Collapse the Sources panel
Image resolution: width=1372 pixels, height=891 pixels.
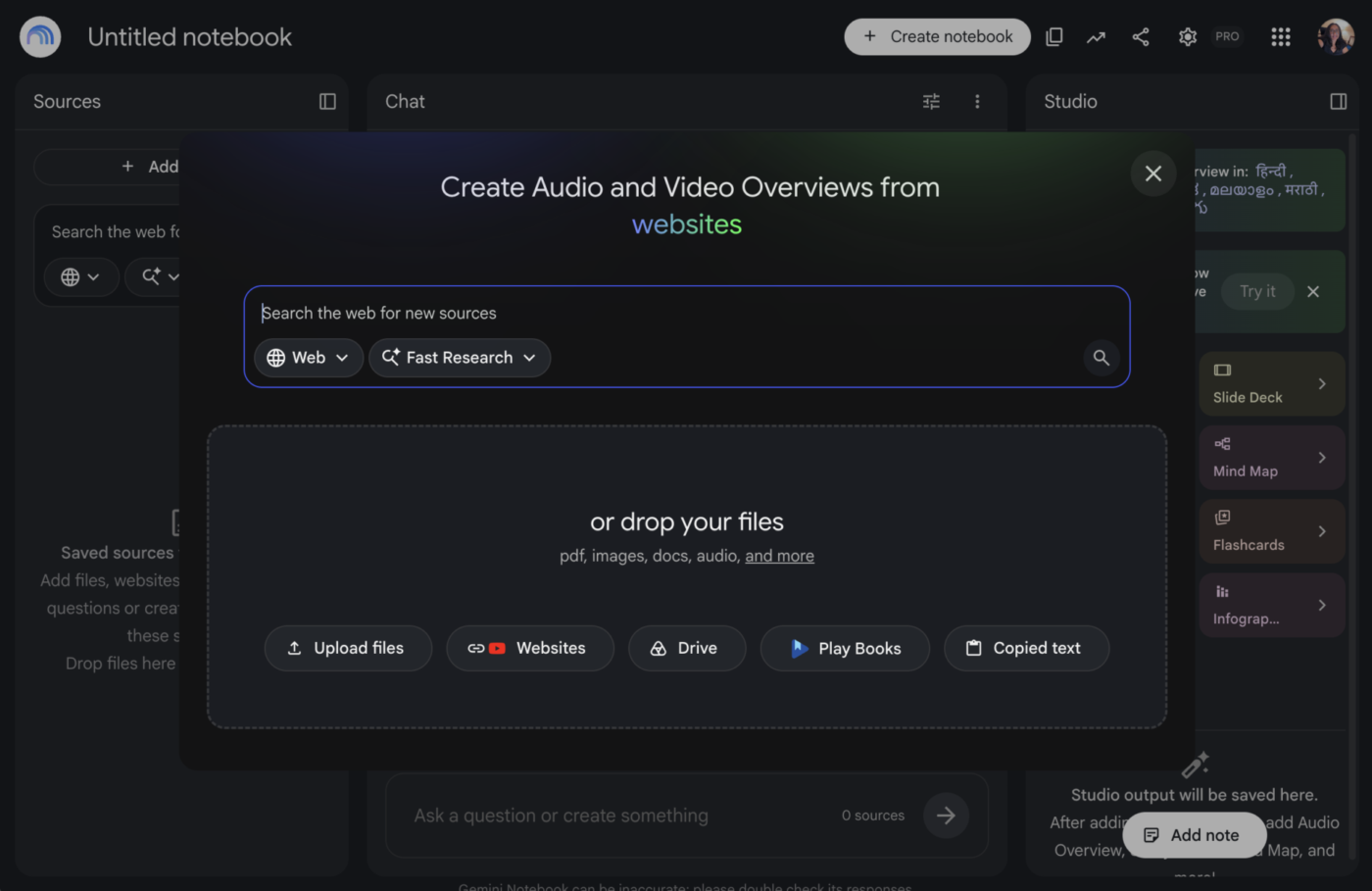pos(327,102)
